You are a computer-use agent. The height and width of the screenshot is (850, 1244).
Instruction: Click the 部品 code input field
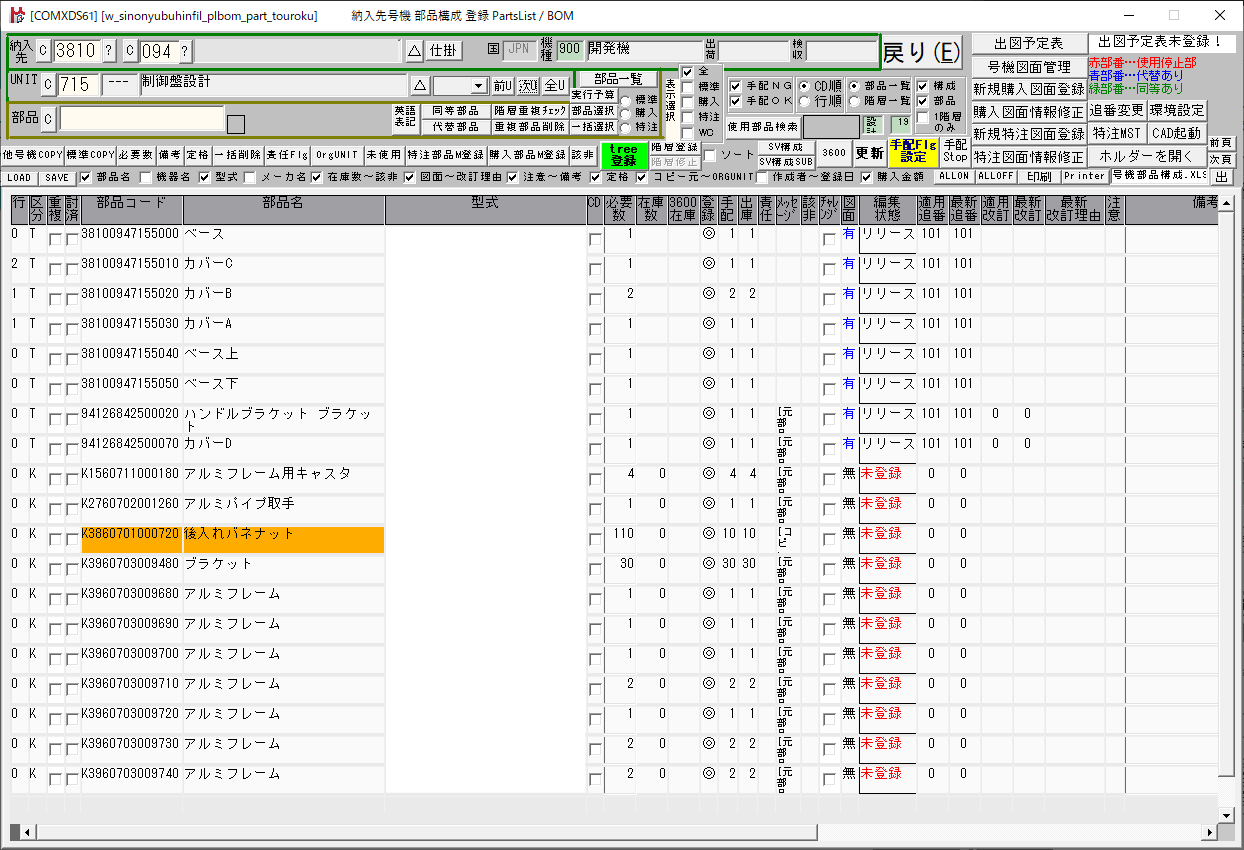[x=141, y=119]
